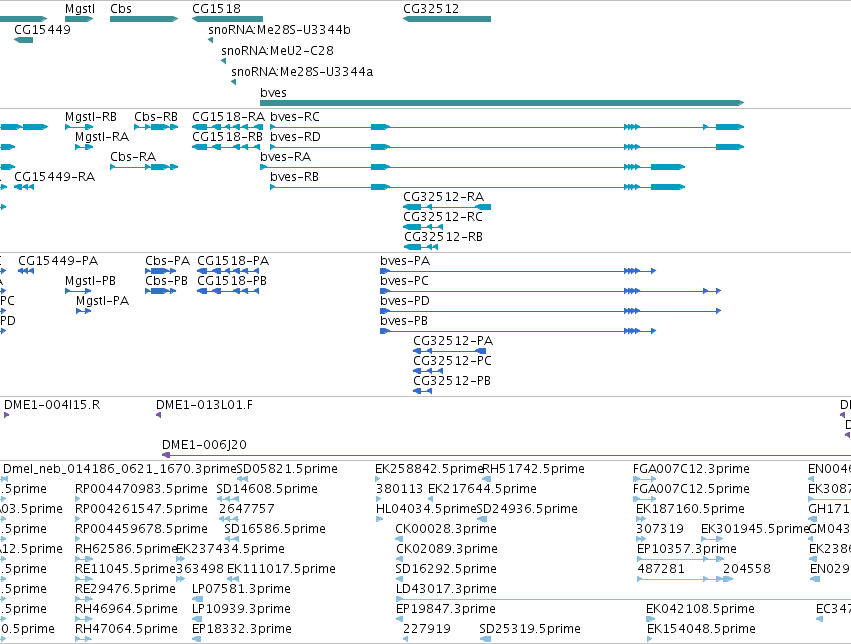This screenshot has height=644, width=851.
Task: Select the CG32512 gene feature
Action: click(447, 19)
